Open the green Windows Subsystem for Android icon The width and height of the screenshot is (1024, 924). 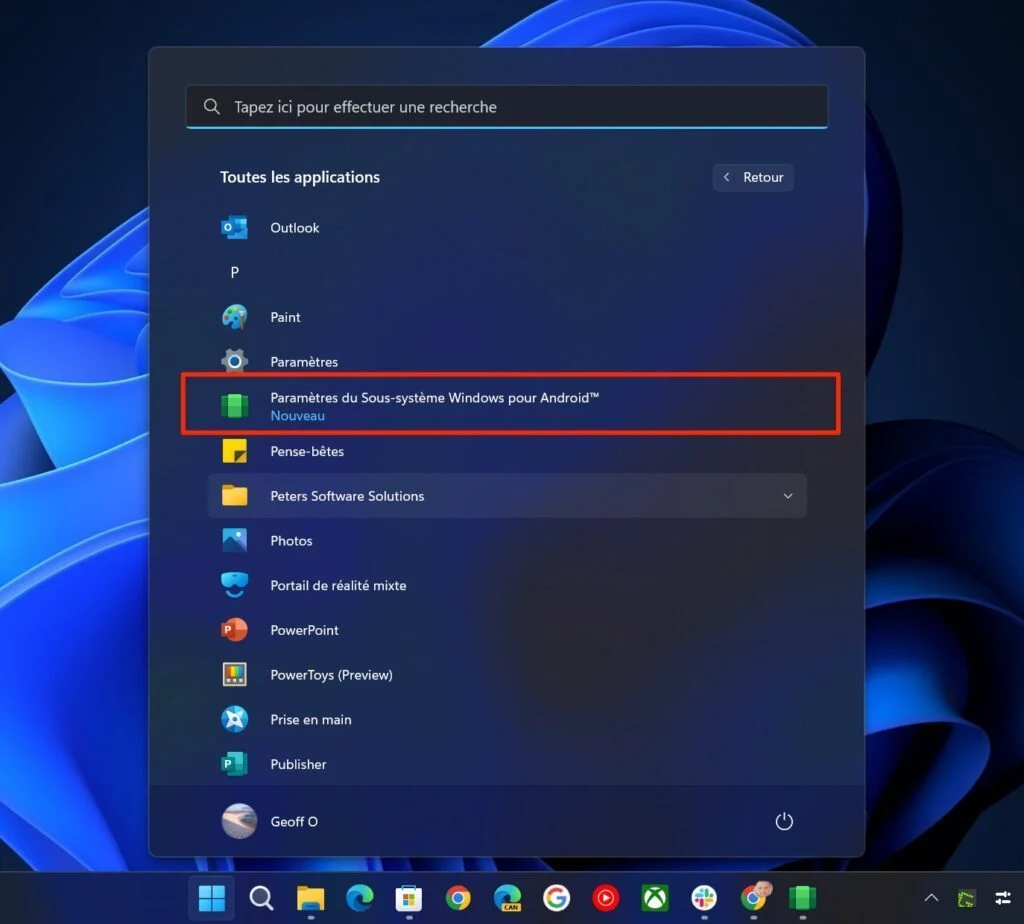(234, 406)
